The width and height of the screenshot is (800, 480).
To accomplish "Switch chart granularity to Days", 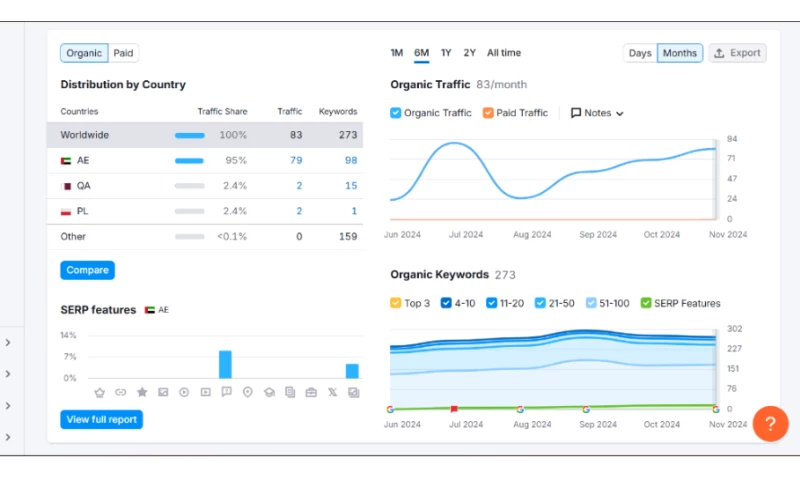I will 640,53.
